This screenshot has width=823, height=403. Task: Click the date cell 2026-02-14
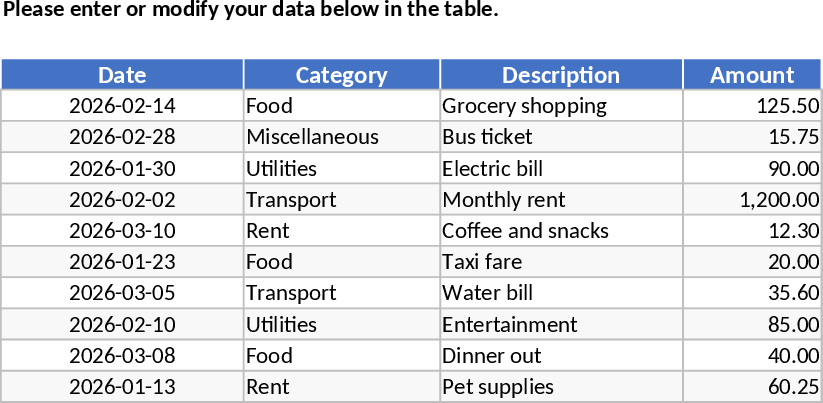(122, 106)
